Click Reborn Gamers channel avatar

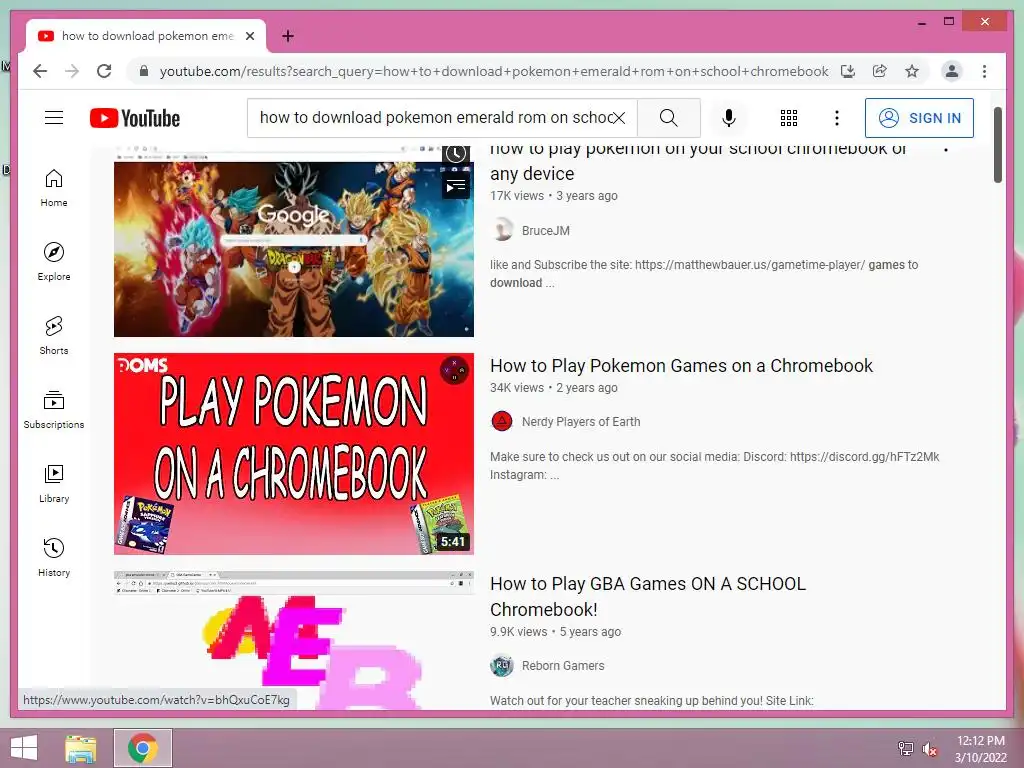pyautogui.click(x=502, y=665)
